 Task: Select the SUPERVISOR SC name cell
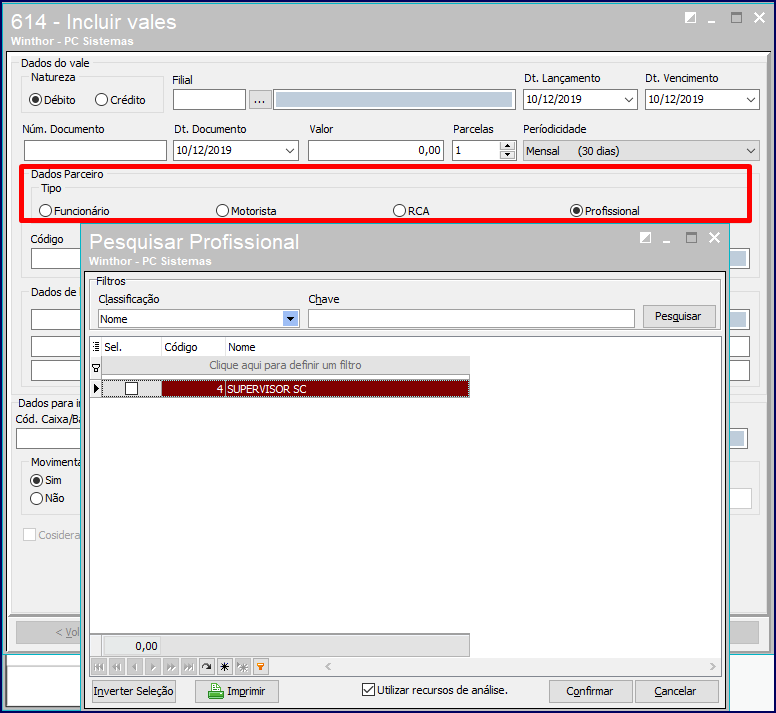[347, 388]
